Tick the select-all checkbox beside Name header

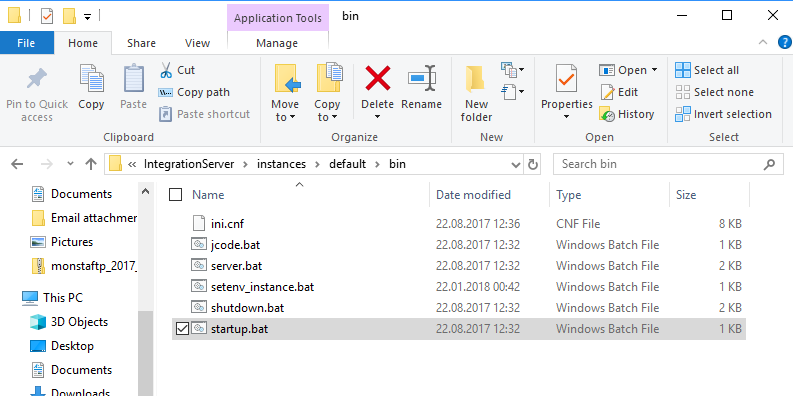pyautogui.click(x=175, y=195)
